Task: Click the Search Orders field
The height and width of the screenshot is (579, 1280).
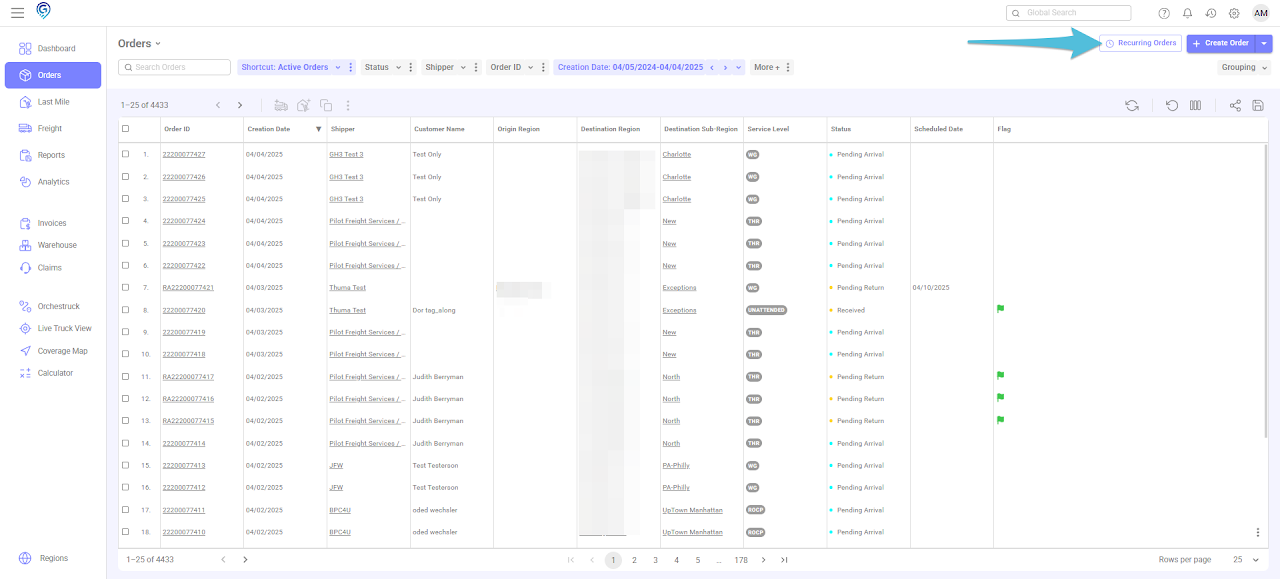Action: (174, 67)
